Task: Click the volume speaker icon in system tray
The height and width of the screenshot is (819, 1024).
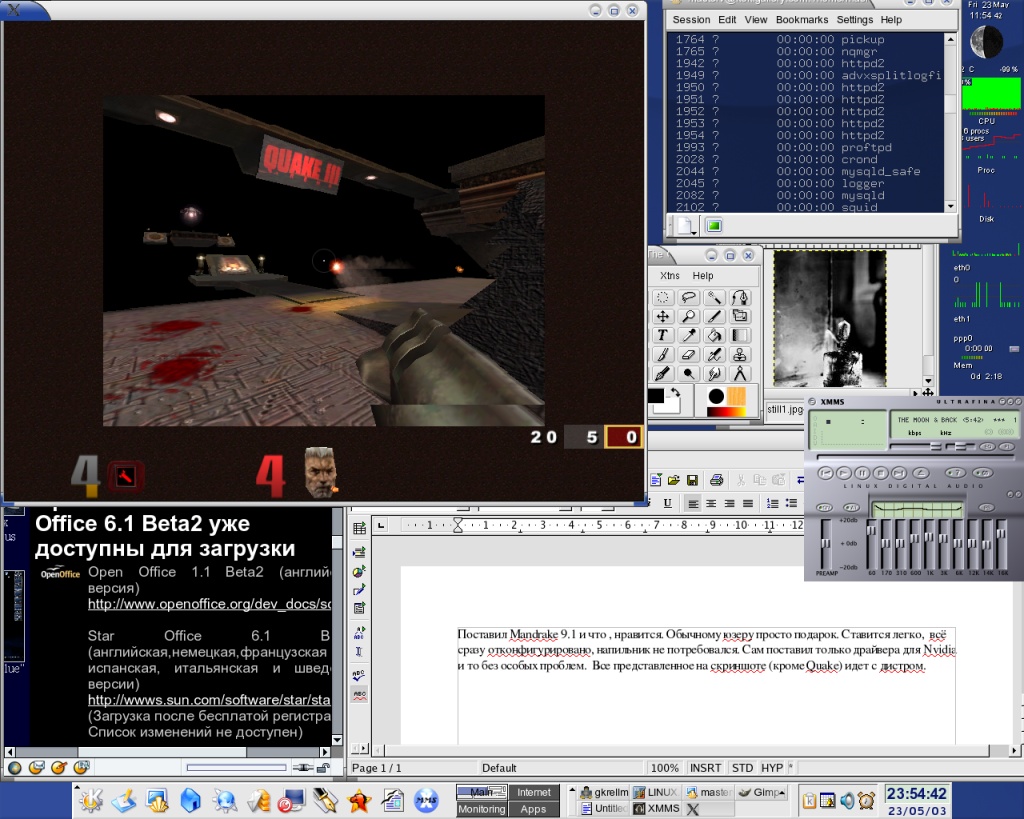Action: (847, 801)
